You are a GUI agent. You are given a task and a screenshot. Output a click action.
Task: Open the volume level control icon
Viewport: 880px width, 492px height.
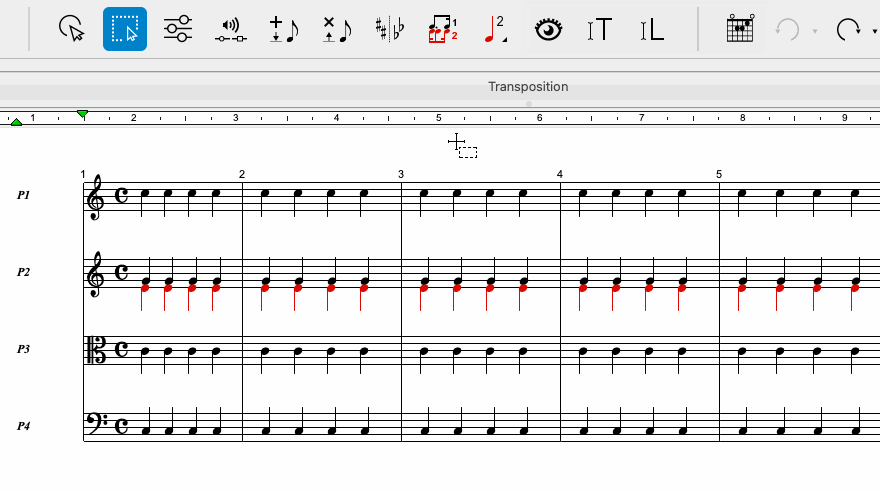pos(231,30)
